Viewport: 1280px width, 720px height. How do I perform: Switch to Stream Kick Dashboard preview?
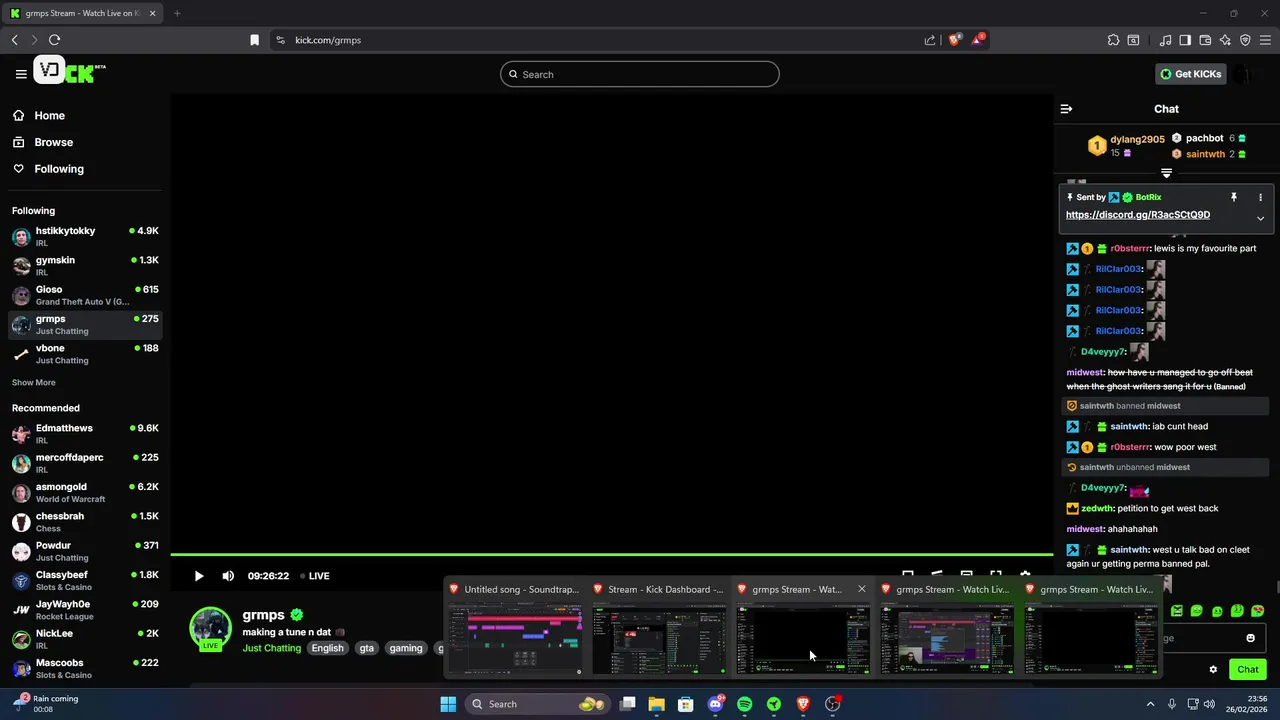[658, 628]
